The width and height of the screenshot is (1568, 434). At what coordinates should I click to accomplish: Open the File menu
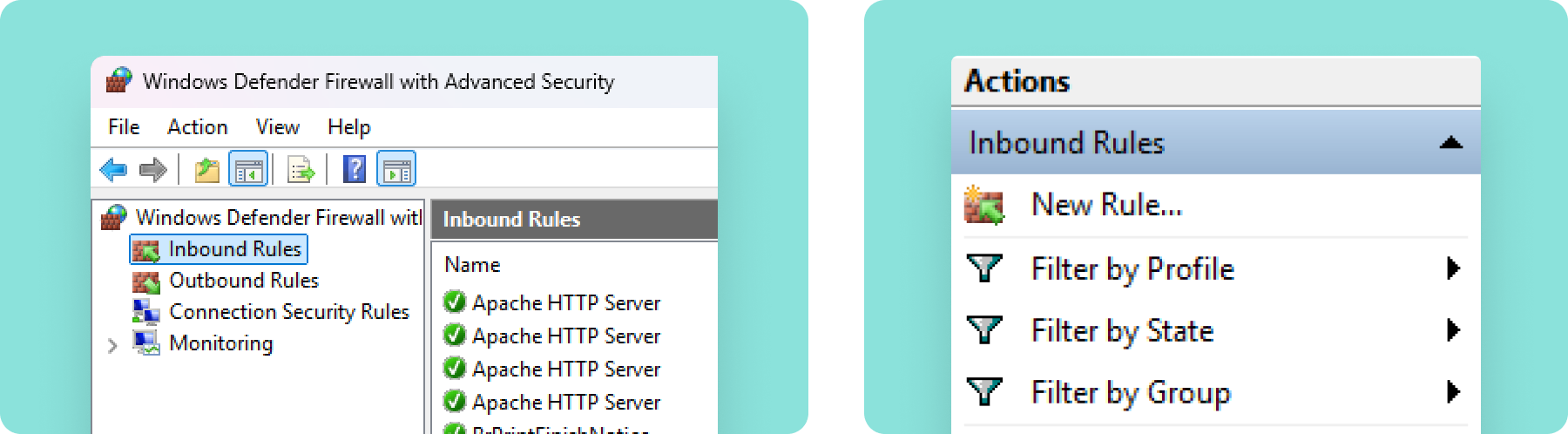124,127
